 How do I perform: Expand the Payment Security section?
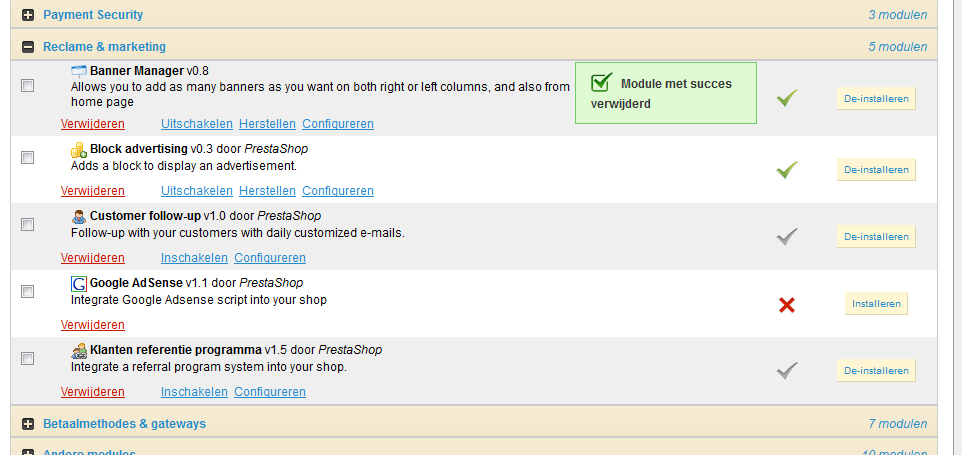point(28,15)
